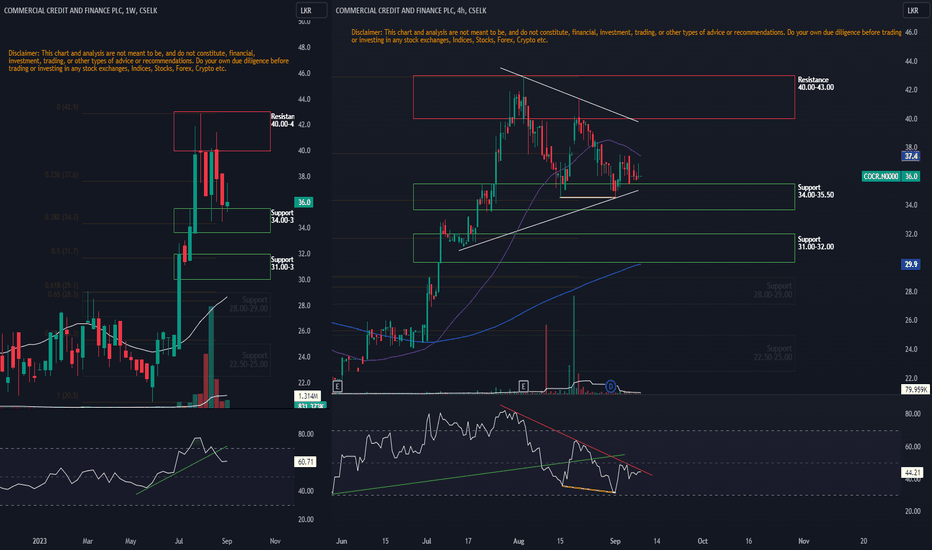Viewport: 932px width, 550px height.
Task: Click the '0.5 (31.7)' Fibonacci level label
Action: [64, 252]
